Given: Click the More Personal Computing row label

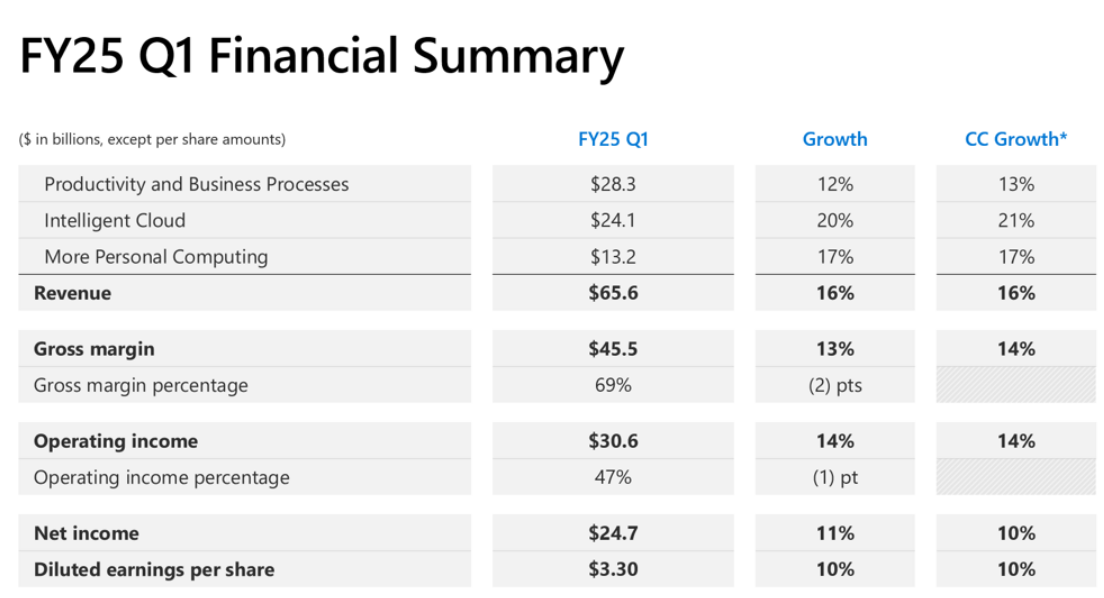Looking at the screenshot, I should [156, 257].
